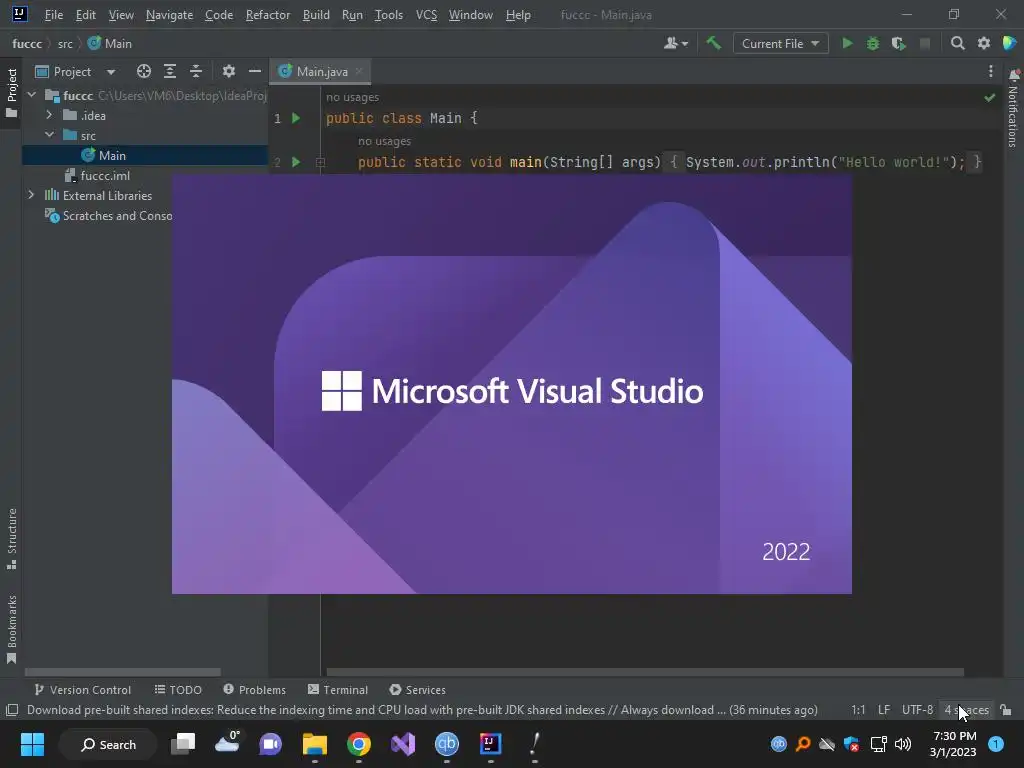1024x768 pixels.
Task: Select Opened File locate target icon
Action: [144, 71]
